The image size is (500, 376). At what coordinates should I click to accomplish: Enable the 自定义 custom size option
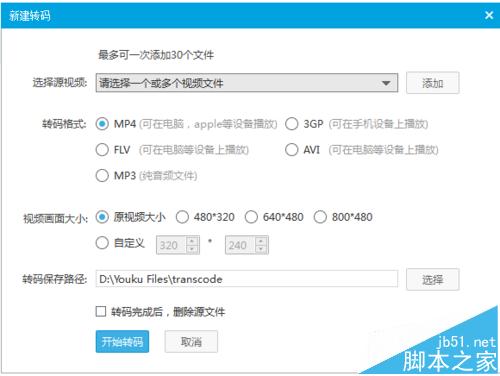(x=102, y=243)
